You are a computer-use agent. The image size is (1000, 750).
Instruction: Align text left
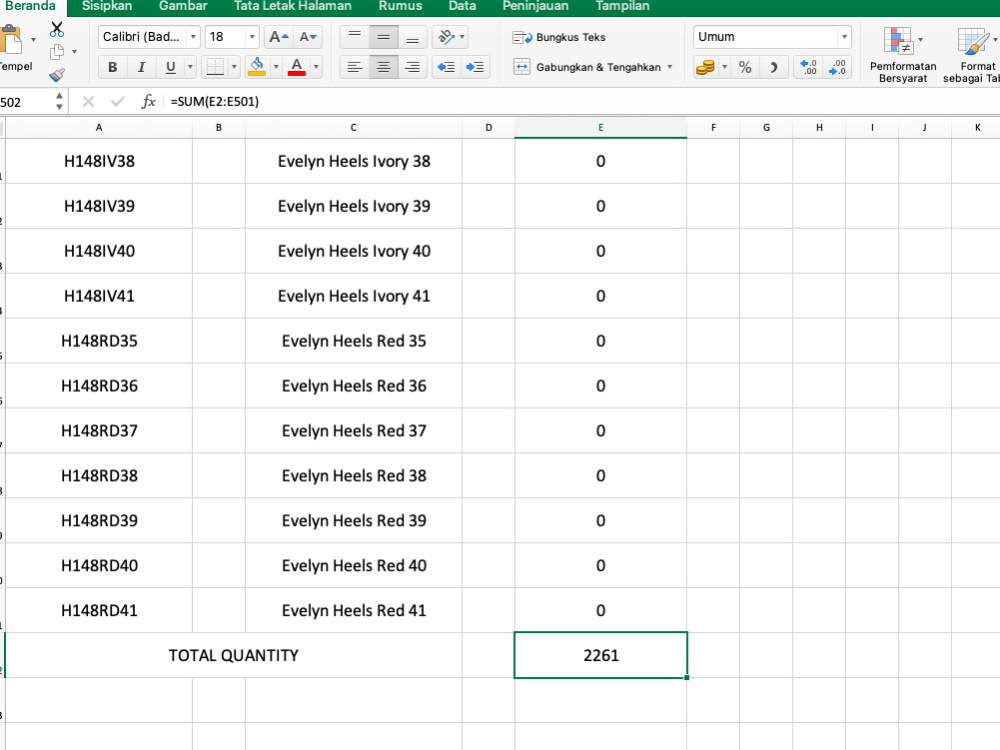(x=355, y=67)
